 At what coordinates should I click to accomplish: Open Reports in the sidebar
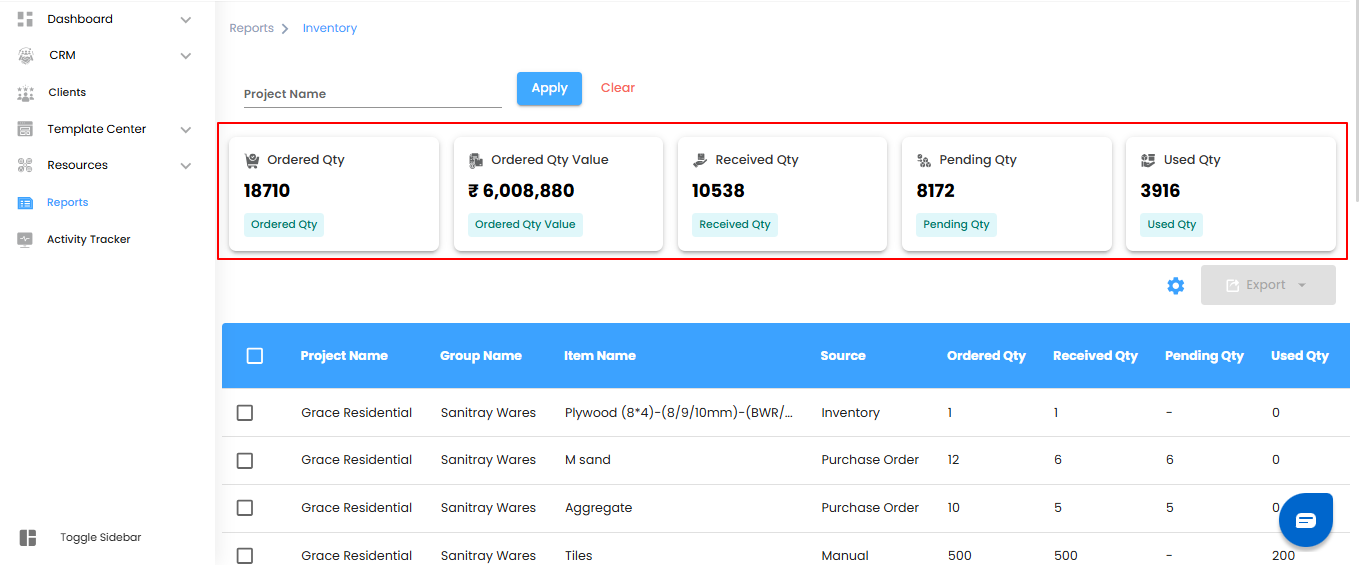(x=67, y=203)
